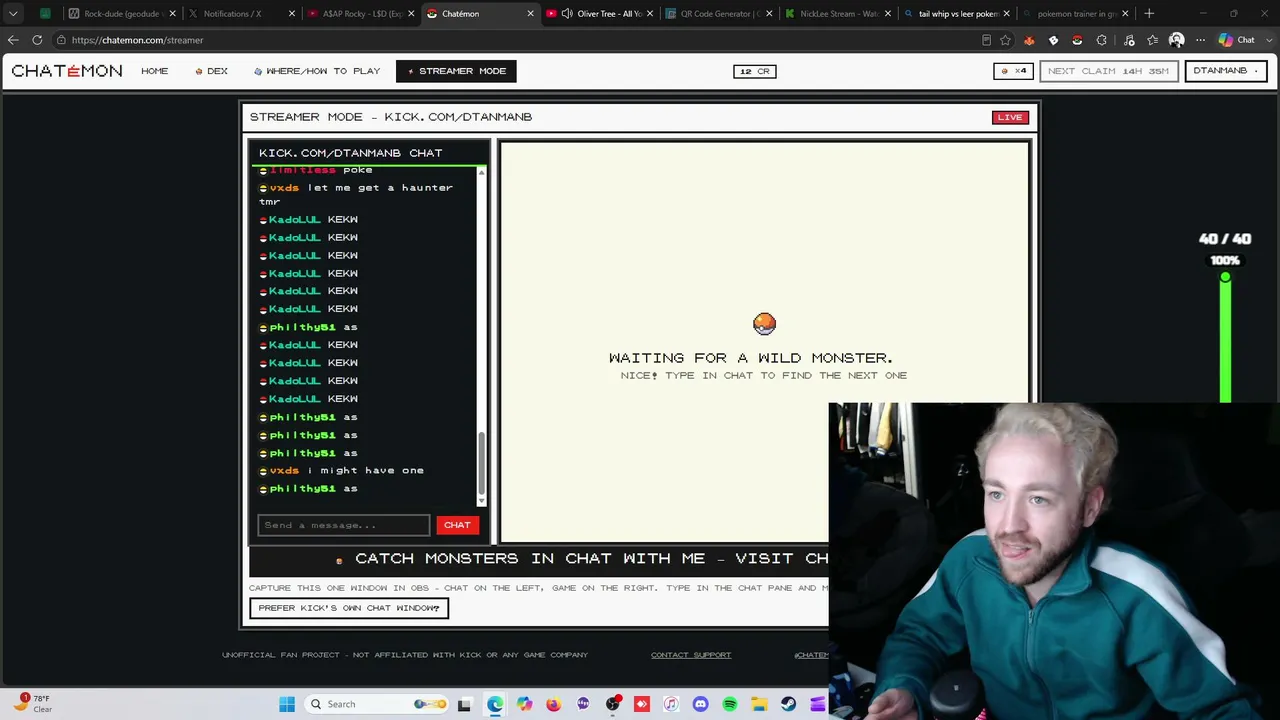
Task: Click browser reload icon
Action: point(37,40)
